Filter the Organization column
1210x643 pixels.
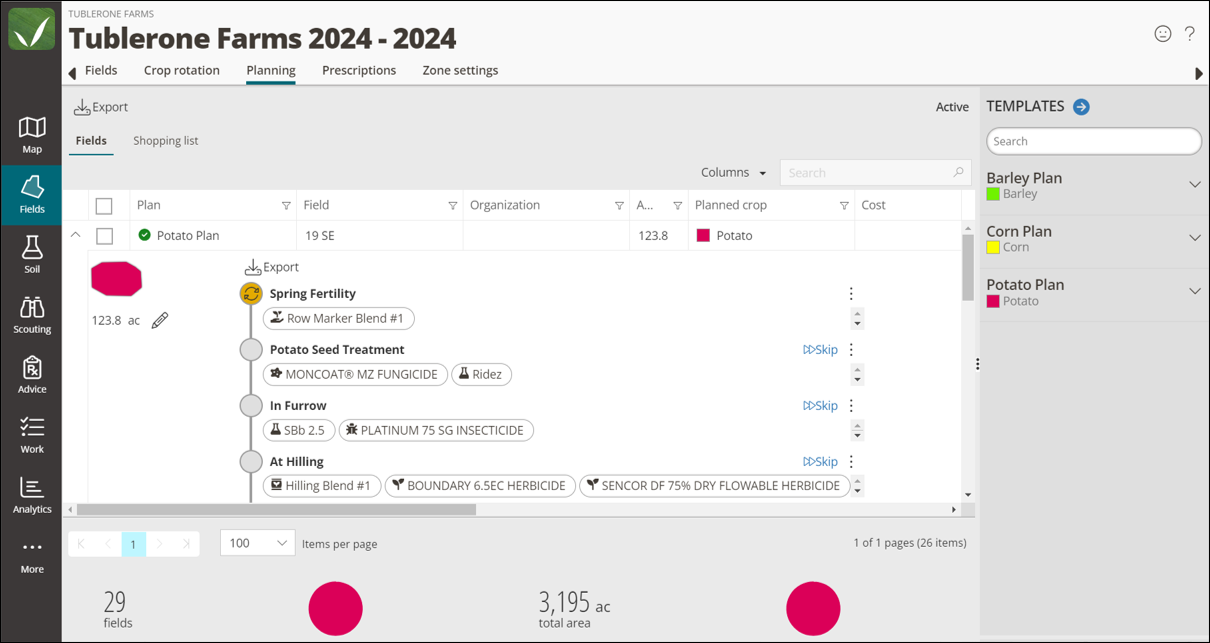pyautogui.click(x=619, y=206)
